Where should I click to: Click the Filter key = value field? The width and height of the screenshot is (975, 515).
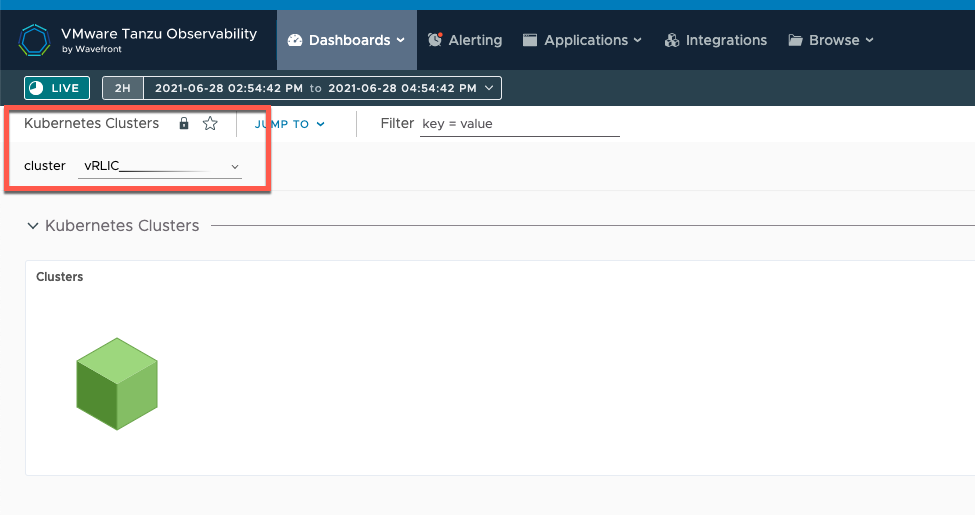520,124
